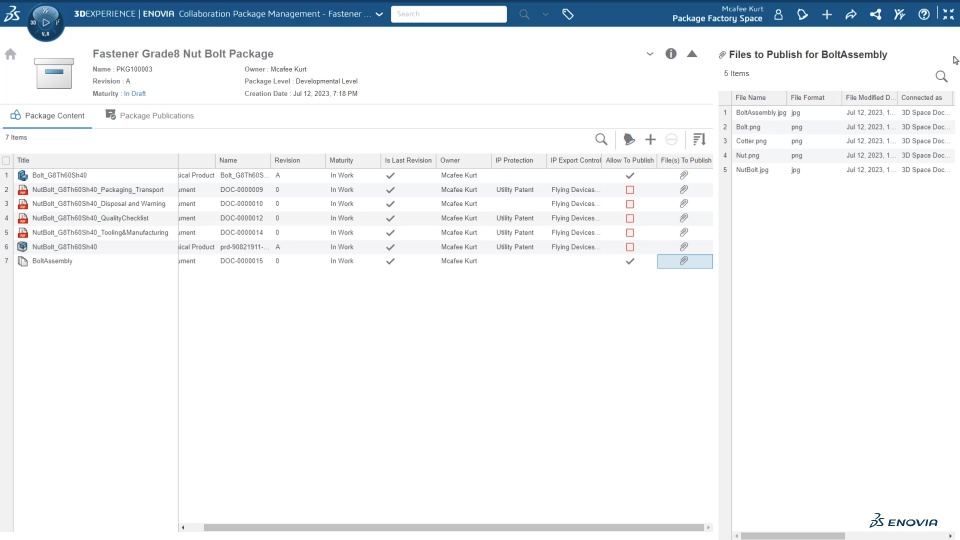Open the user profile icon

click(778, 14)
